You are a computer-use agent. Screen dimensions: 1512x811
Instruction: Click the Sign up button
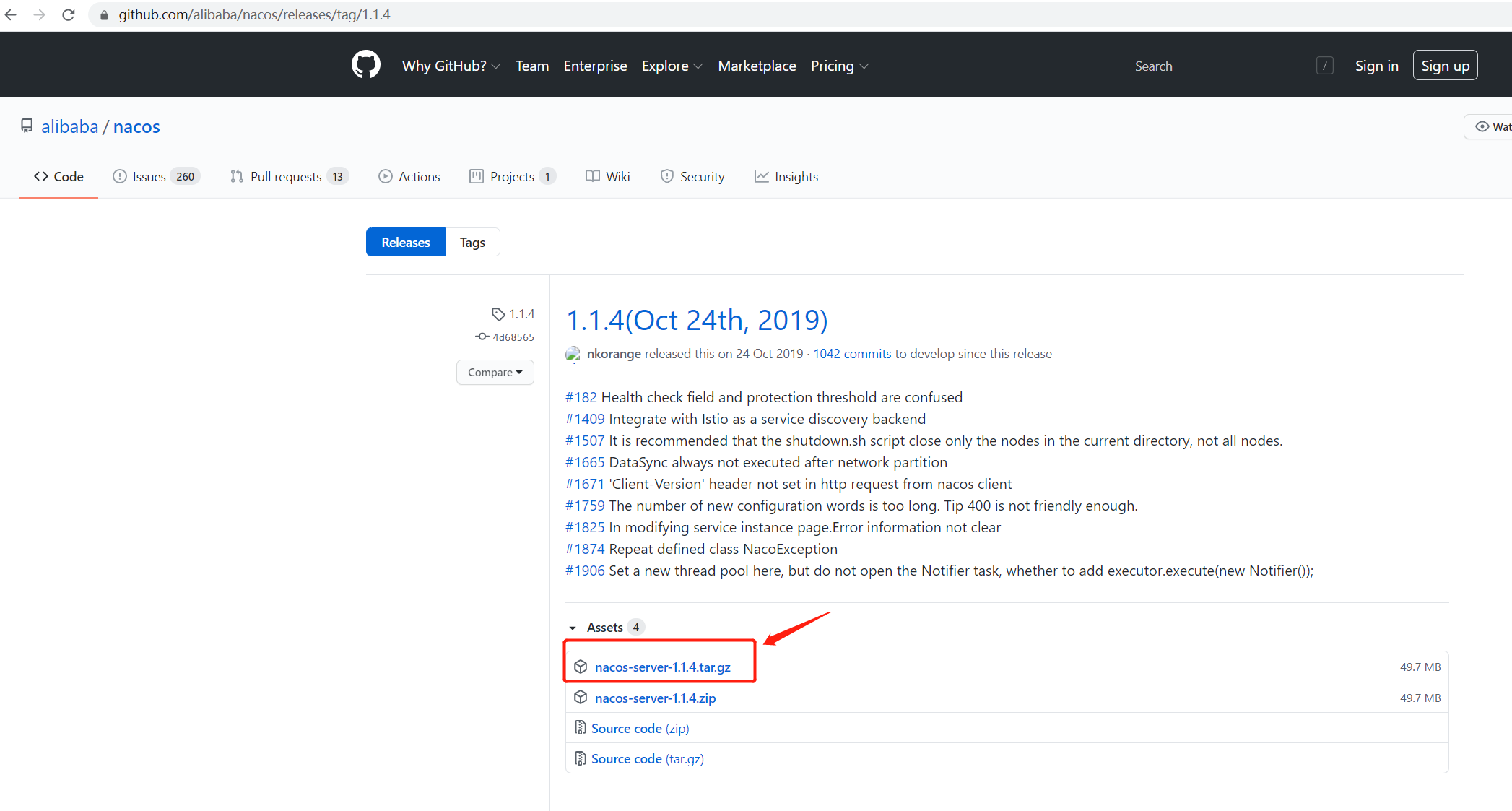1446,66
